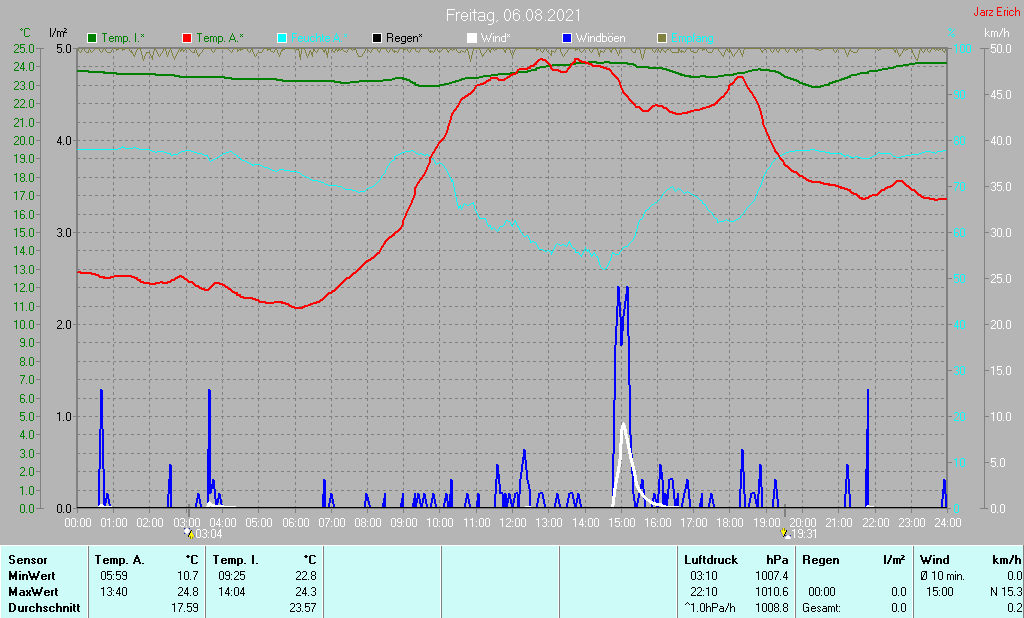Click the 'Gesamt:' rain total label
Screen dimensions: 1024x618
(822, 608)
